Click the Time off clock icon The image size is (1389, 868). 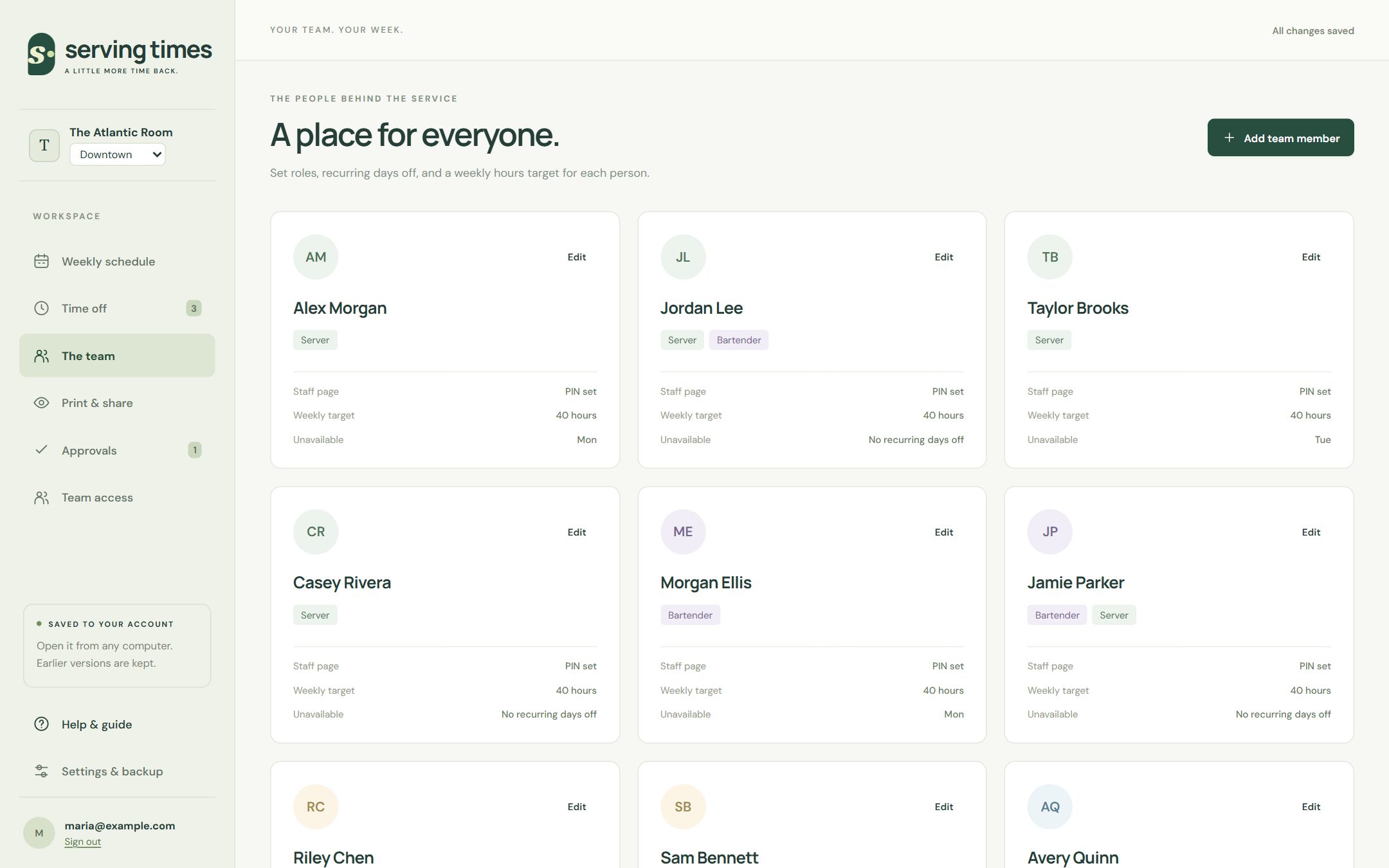pyautogui.click(x=41, y=308)
